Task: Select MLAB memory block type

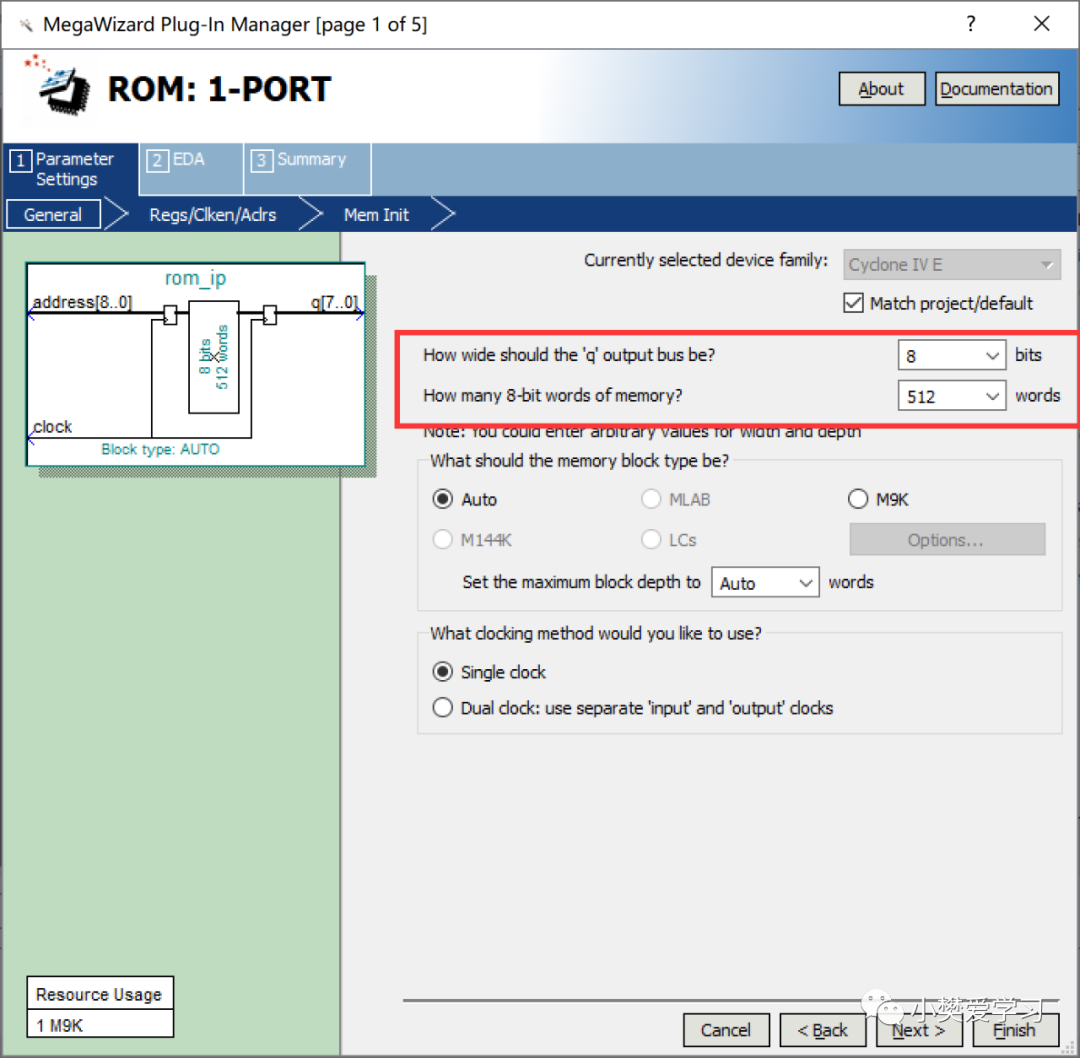Action: pos(651,499)
